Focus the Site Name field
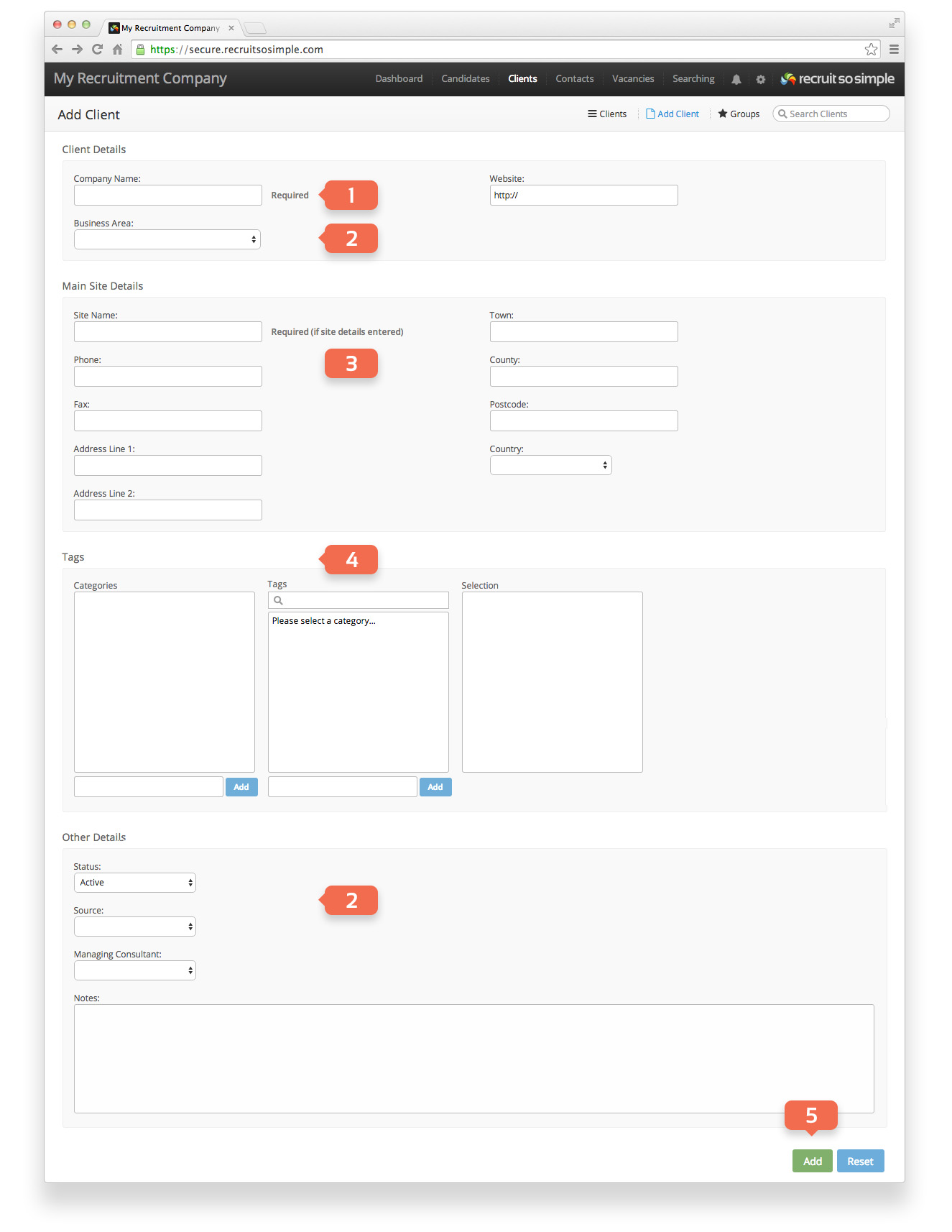952x1232 pixels. click(x=168, y=332)
